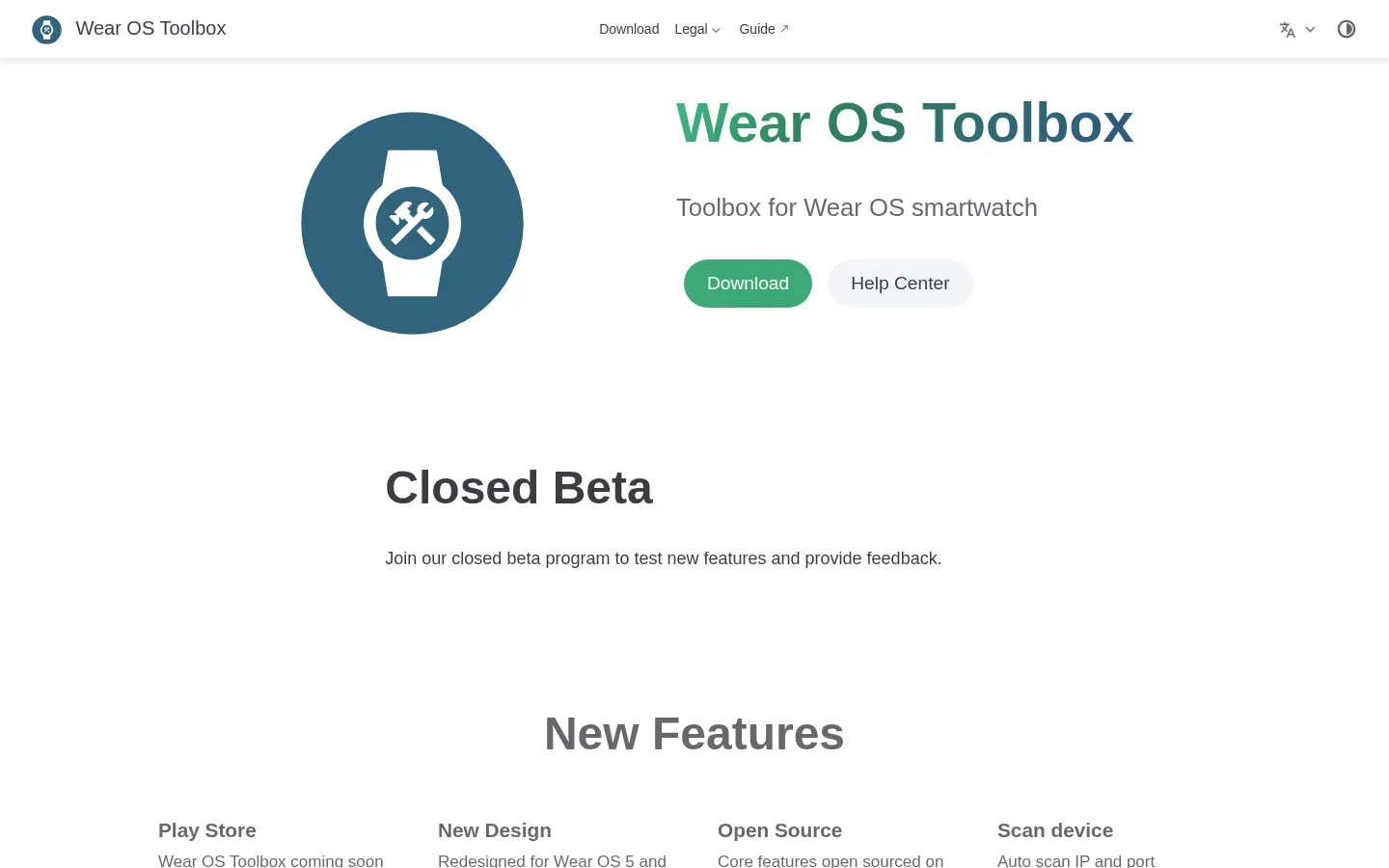Open the external Guide nav link
This screenshot has height=868, width=1389.
(764, 29)
